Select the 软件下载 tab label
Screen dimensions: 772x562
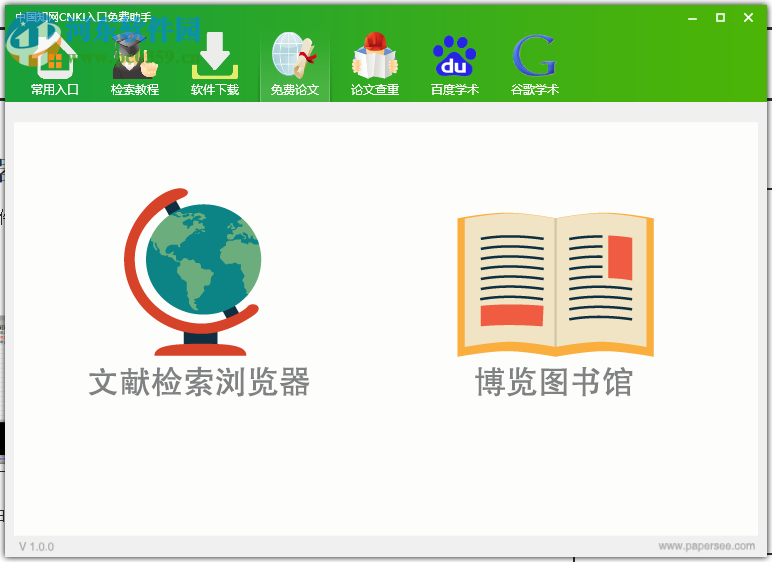[215, 90]
